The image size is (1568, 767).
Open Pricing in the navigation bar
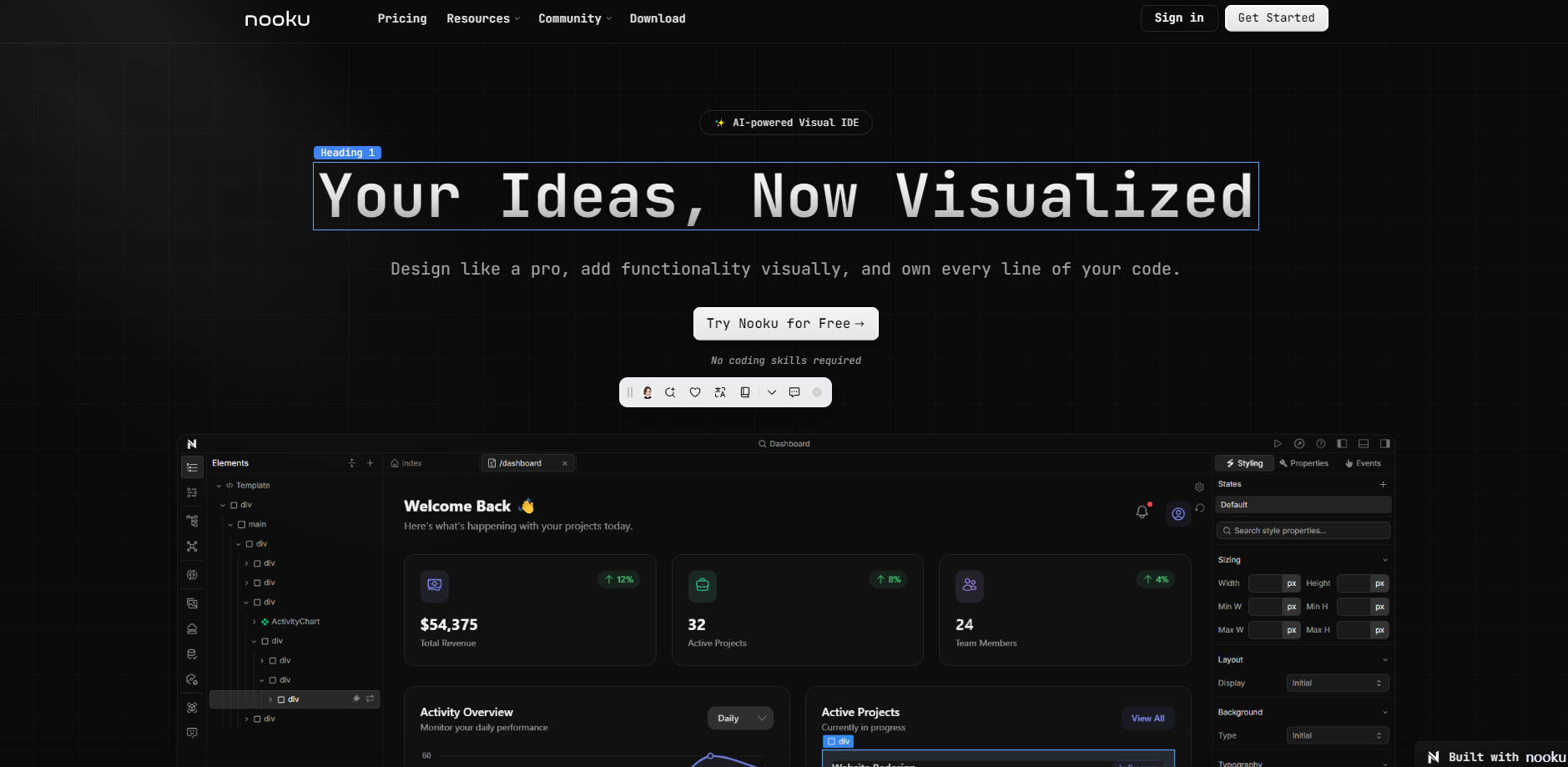(x=401, y=18)
